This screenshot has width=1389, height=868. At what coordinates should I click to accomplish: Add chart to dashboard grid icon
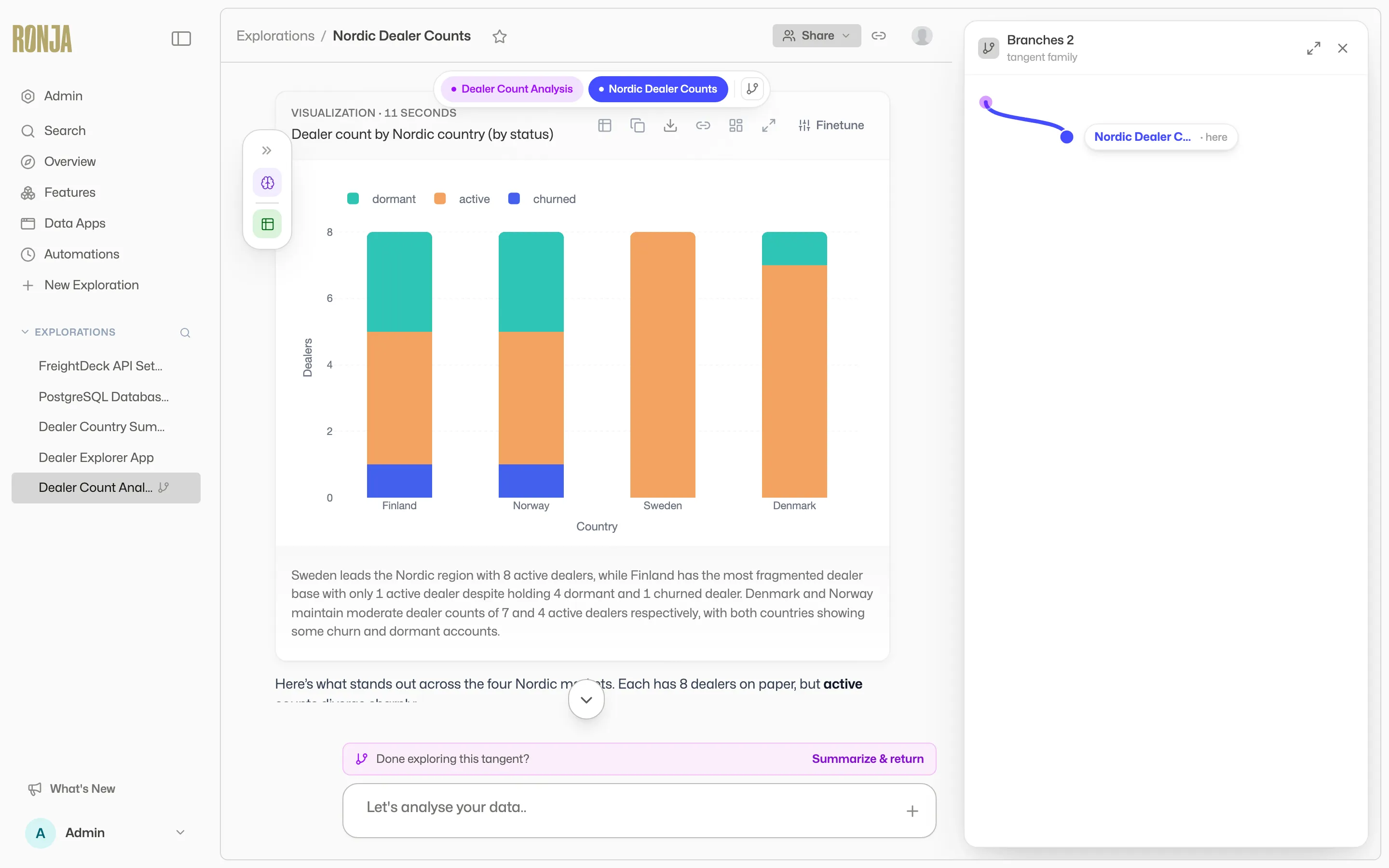click(736, 125)
